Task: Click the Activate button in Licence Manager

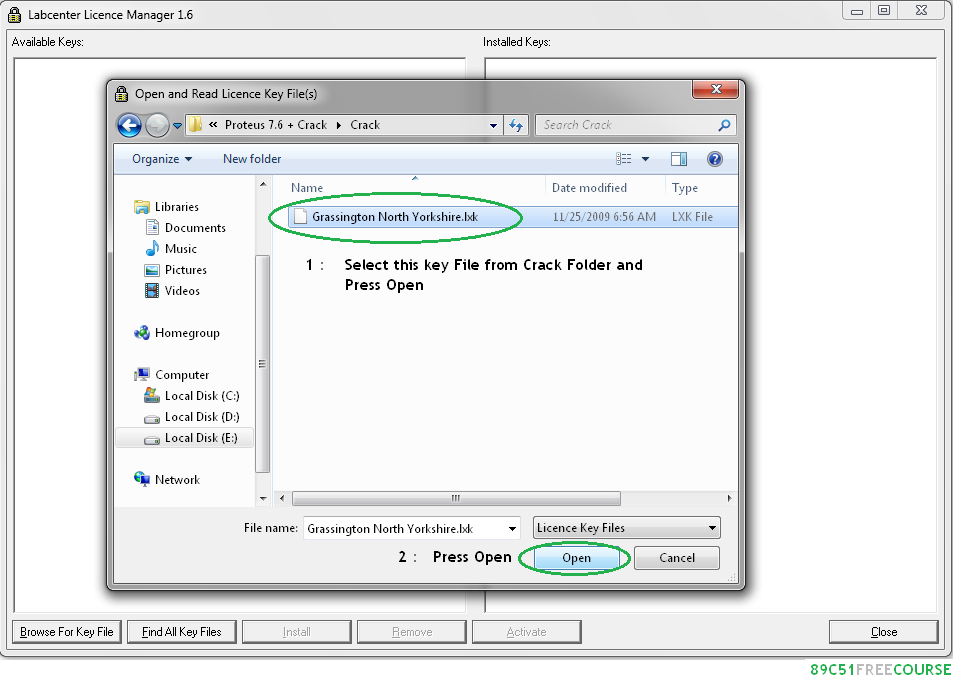Action: coord(526,632)
